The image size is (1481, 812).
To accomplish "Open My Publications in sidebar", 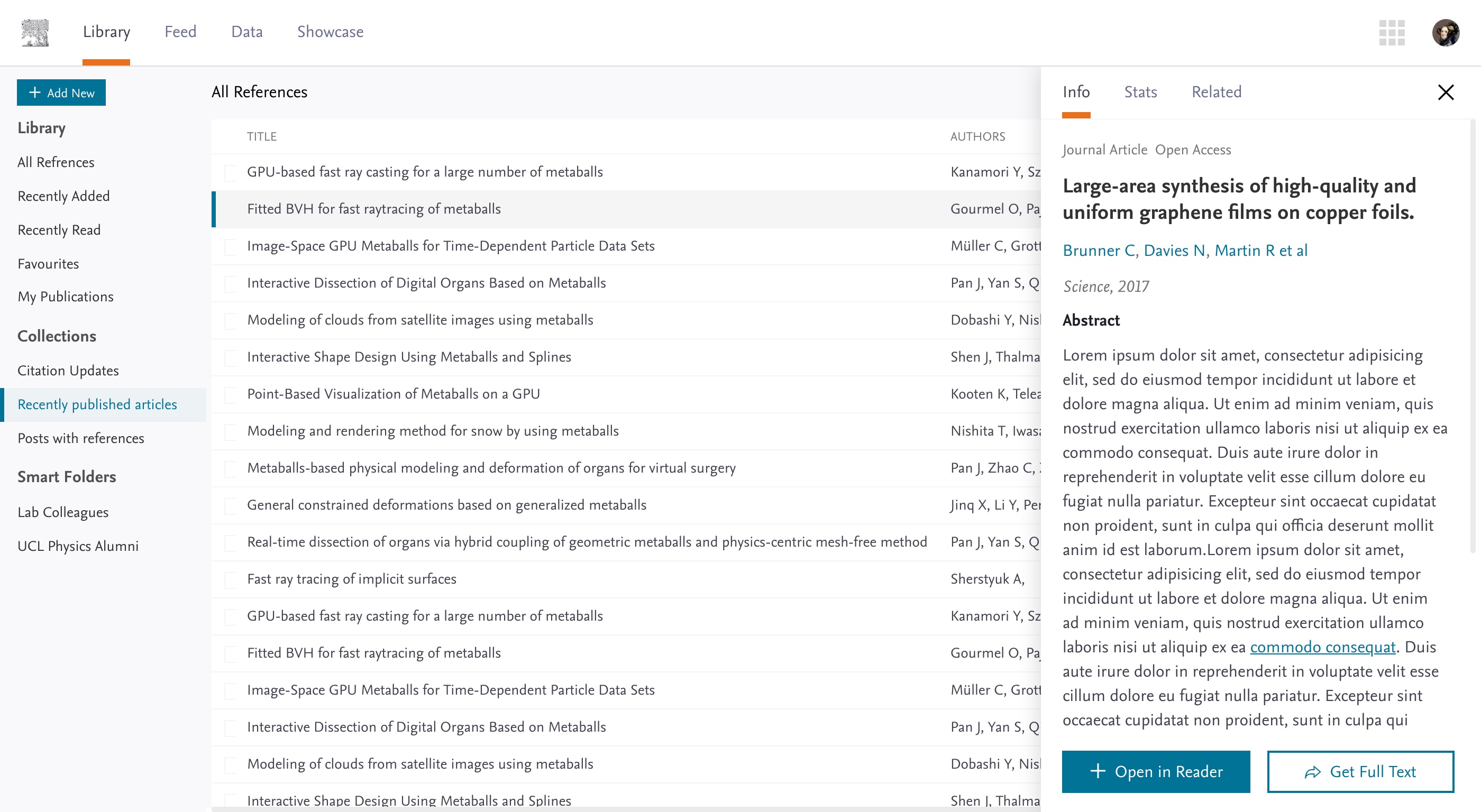I will point(66,297).
